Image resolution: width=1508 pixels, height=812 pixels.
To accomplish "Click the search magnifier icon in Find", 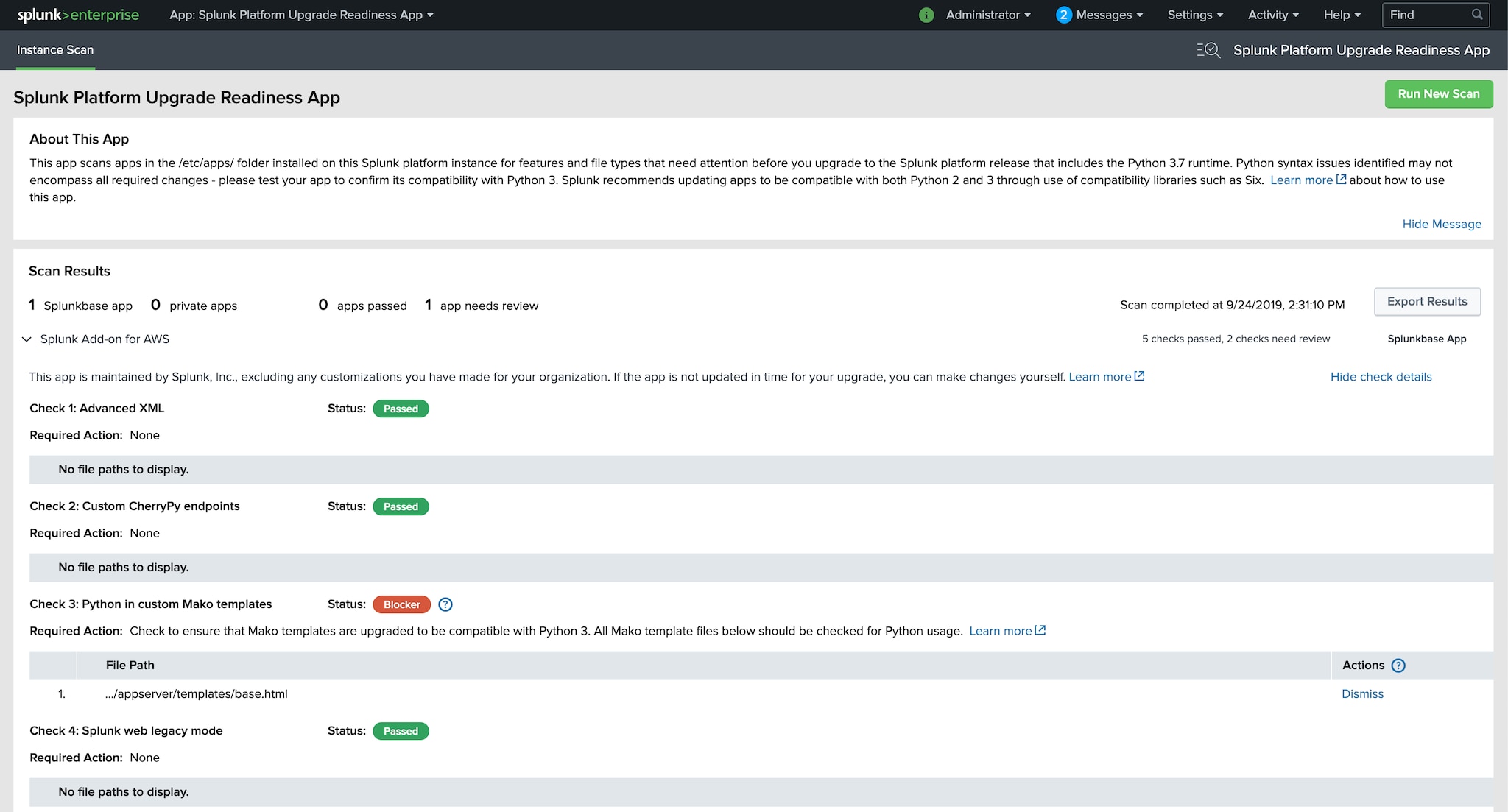I will [x=1477, y=15].
